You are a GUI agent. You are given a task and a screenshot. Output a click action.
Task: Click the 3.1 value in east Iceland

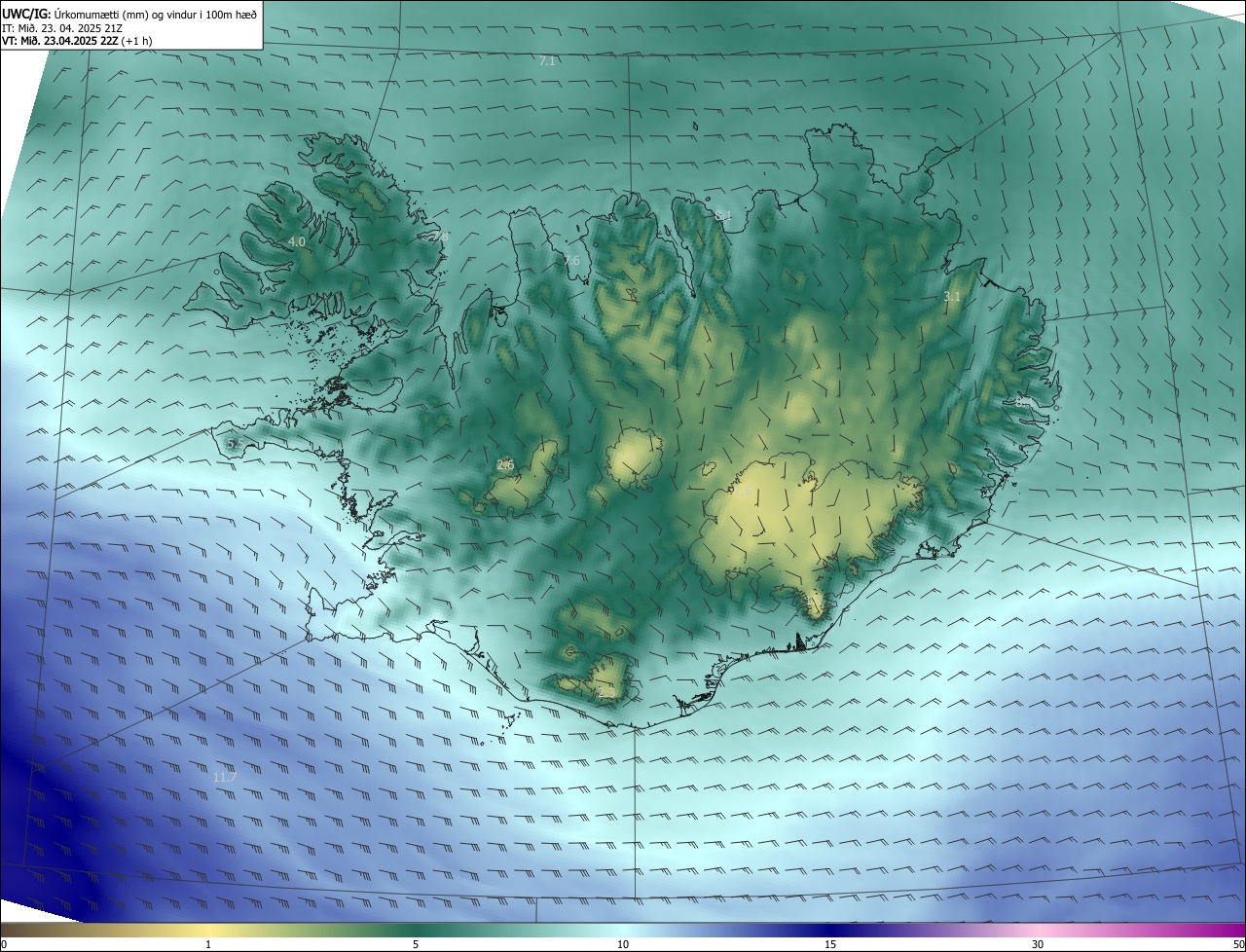coord(952,296)
